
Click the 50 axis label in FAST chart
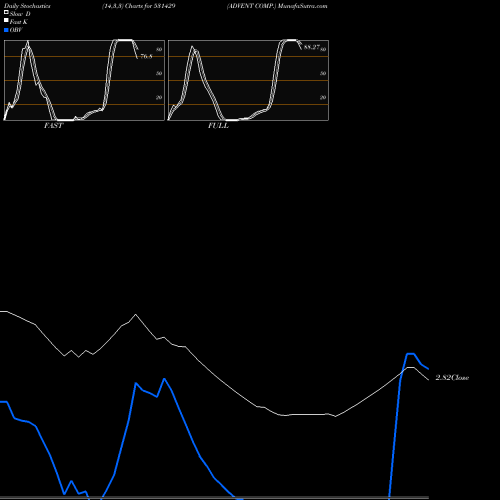(x=159, y=73)
